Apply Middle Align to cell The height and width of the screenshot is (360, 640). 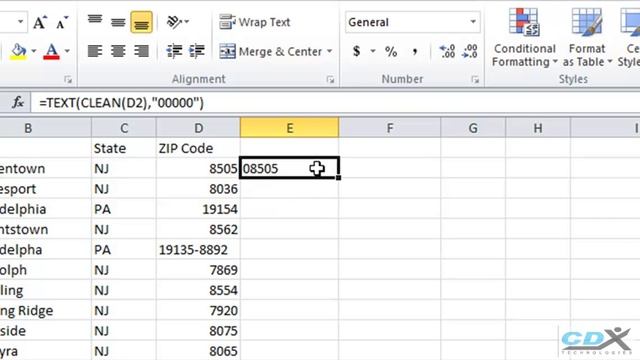tap(118, 22)
